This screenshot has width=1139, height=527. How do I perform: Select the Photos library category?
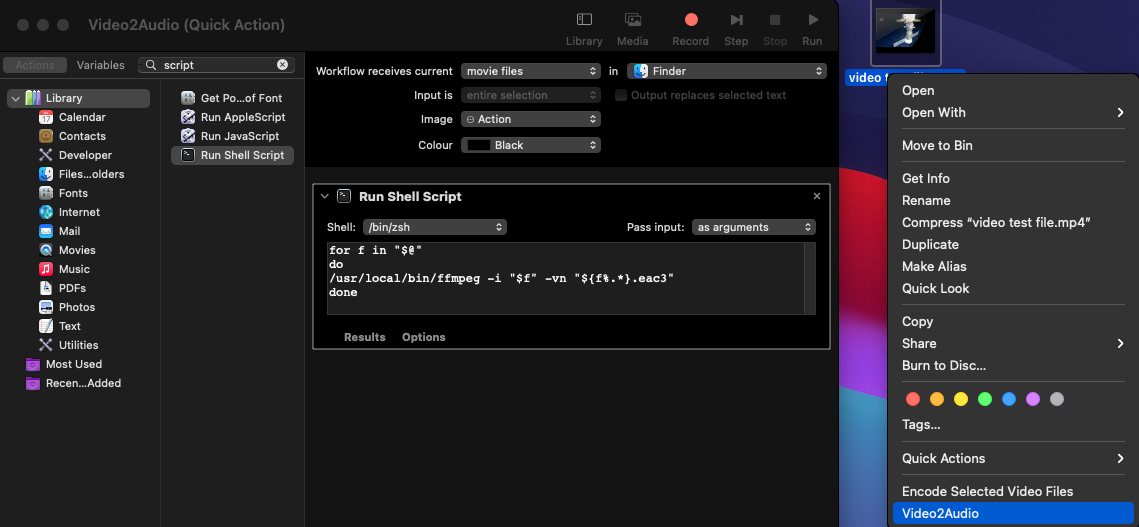(77, 307)
